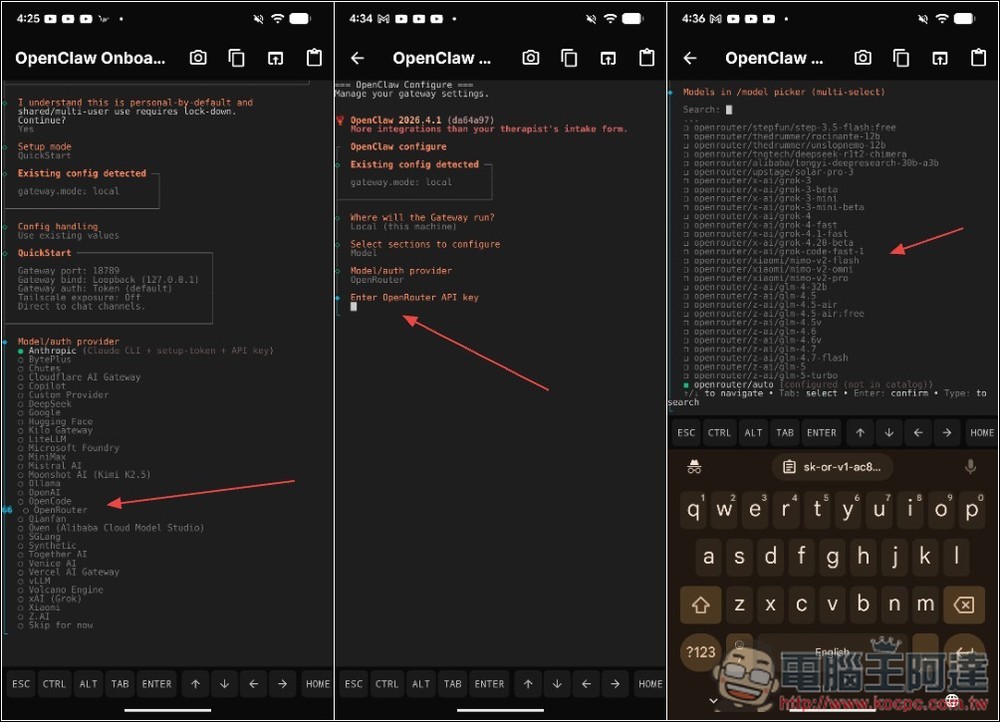Choose the 'Skip for now' provider option

point(60,625)
